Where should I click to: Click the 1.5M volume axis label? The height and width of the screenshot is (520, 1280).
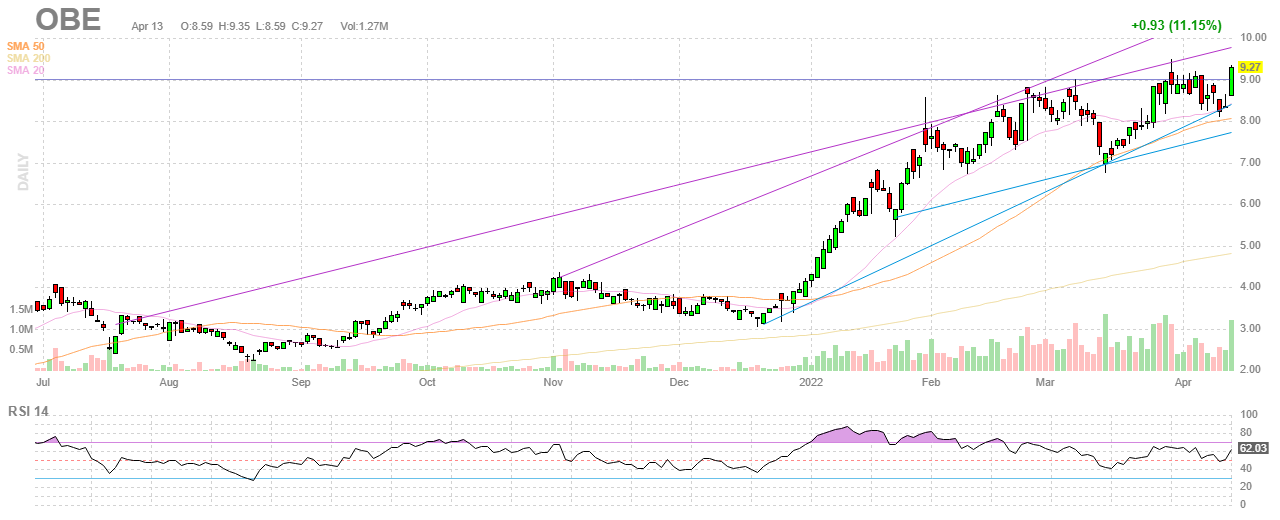click(21, 310)
